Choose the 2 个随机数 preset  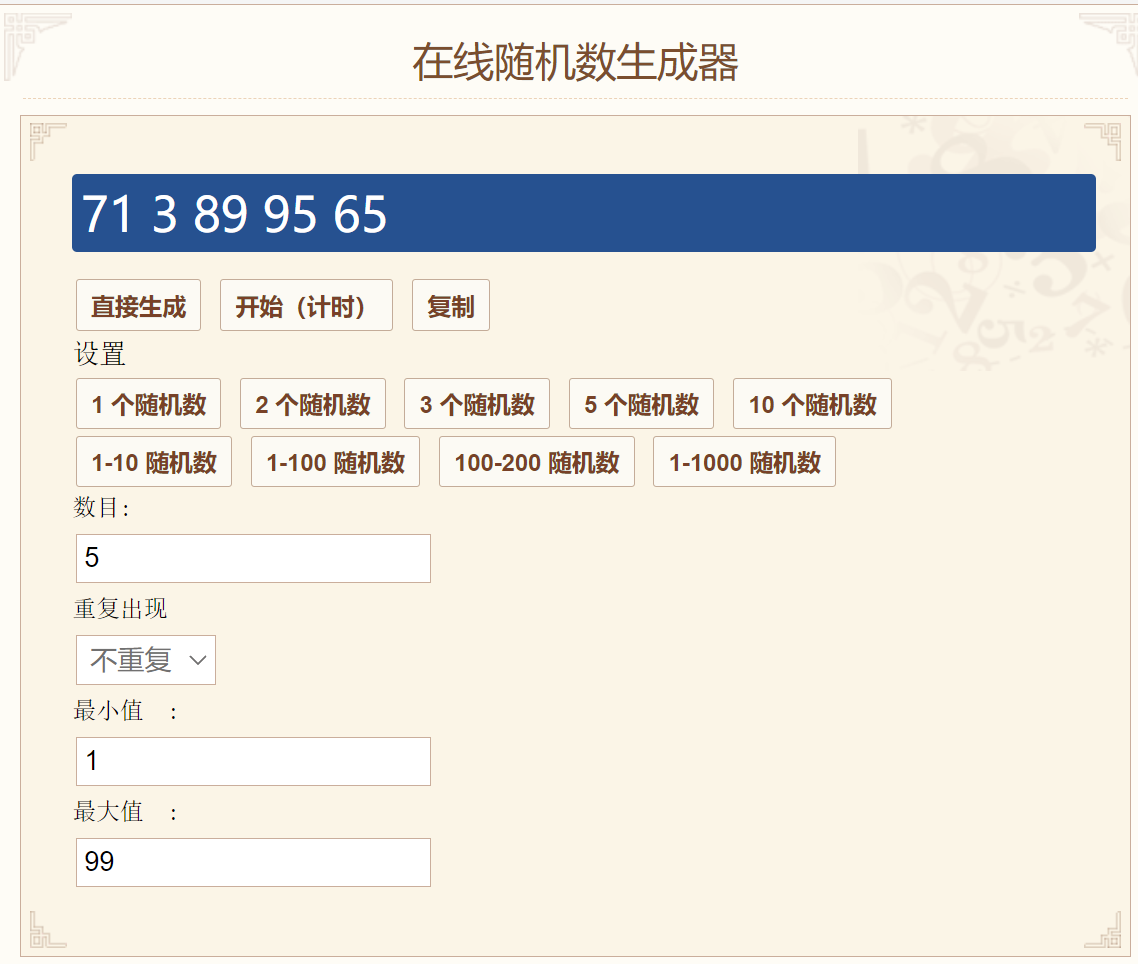[312, 404]
